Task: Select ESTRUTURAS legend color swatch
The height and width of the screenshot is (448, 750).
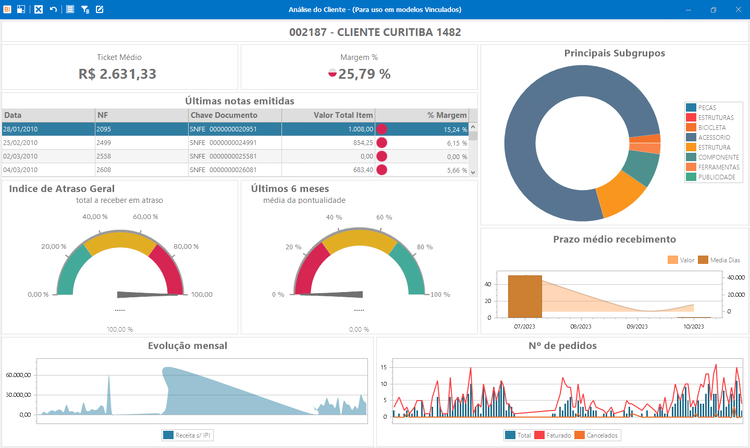Action: (x=691, y=118)
